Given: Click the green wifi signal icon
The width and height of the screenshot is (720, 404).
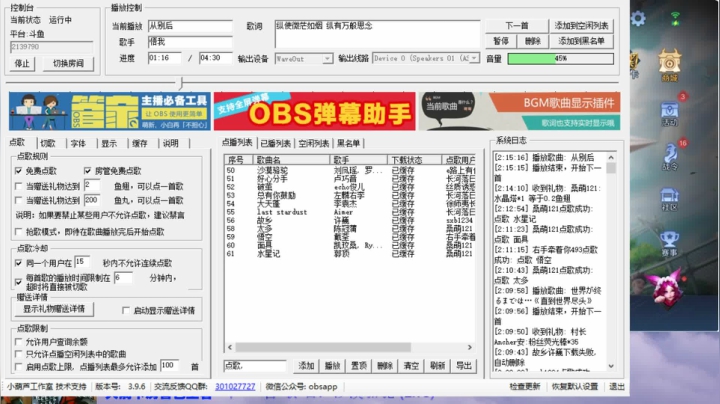Looking at the screenshot, I should click(675, 19).
